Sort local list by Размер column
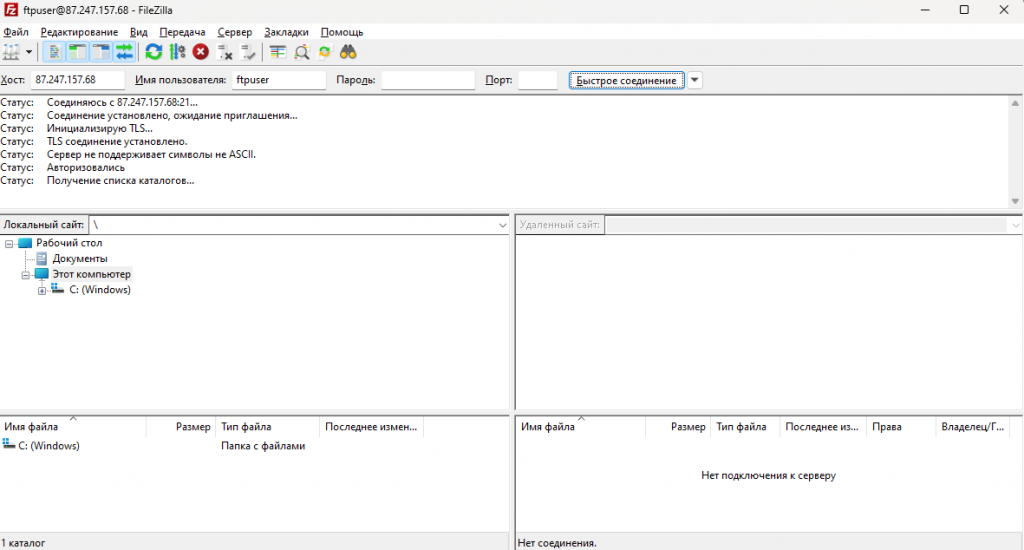The width and height of the screenshot is (1024, 550). click(x=181, y=427)
